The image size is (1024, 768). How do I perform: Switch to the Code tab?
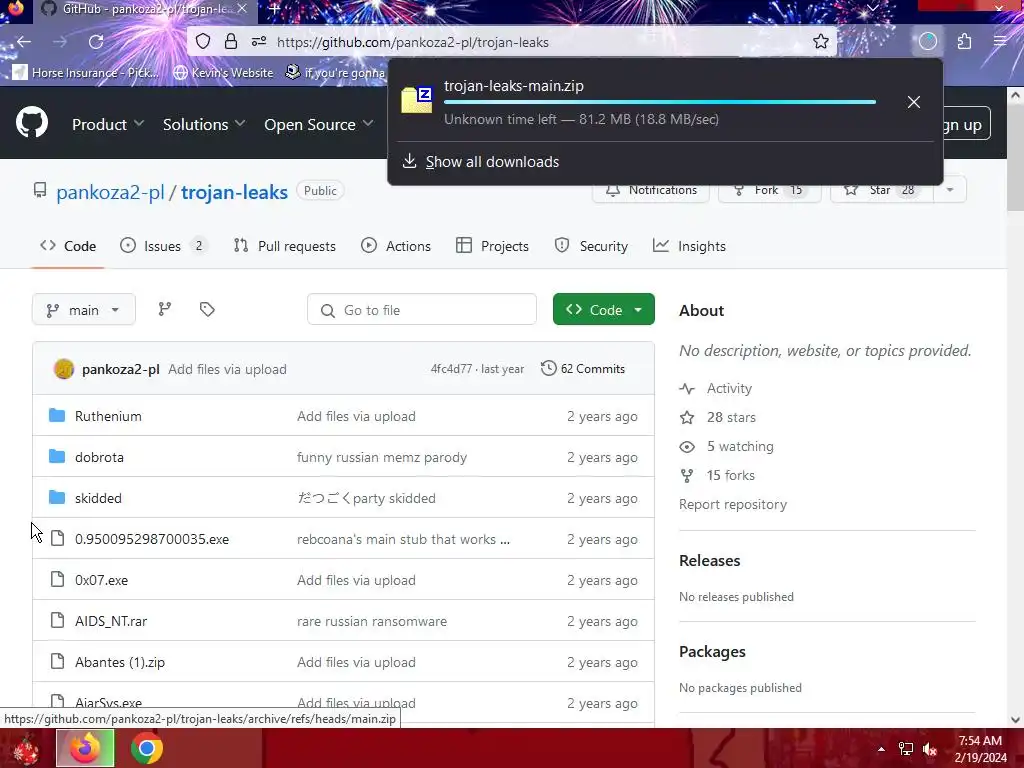(68, 246)
